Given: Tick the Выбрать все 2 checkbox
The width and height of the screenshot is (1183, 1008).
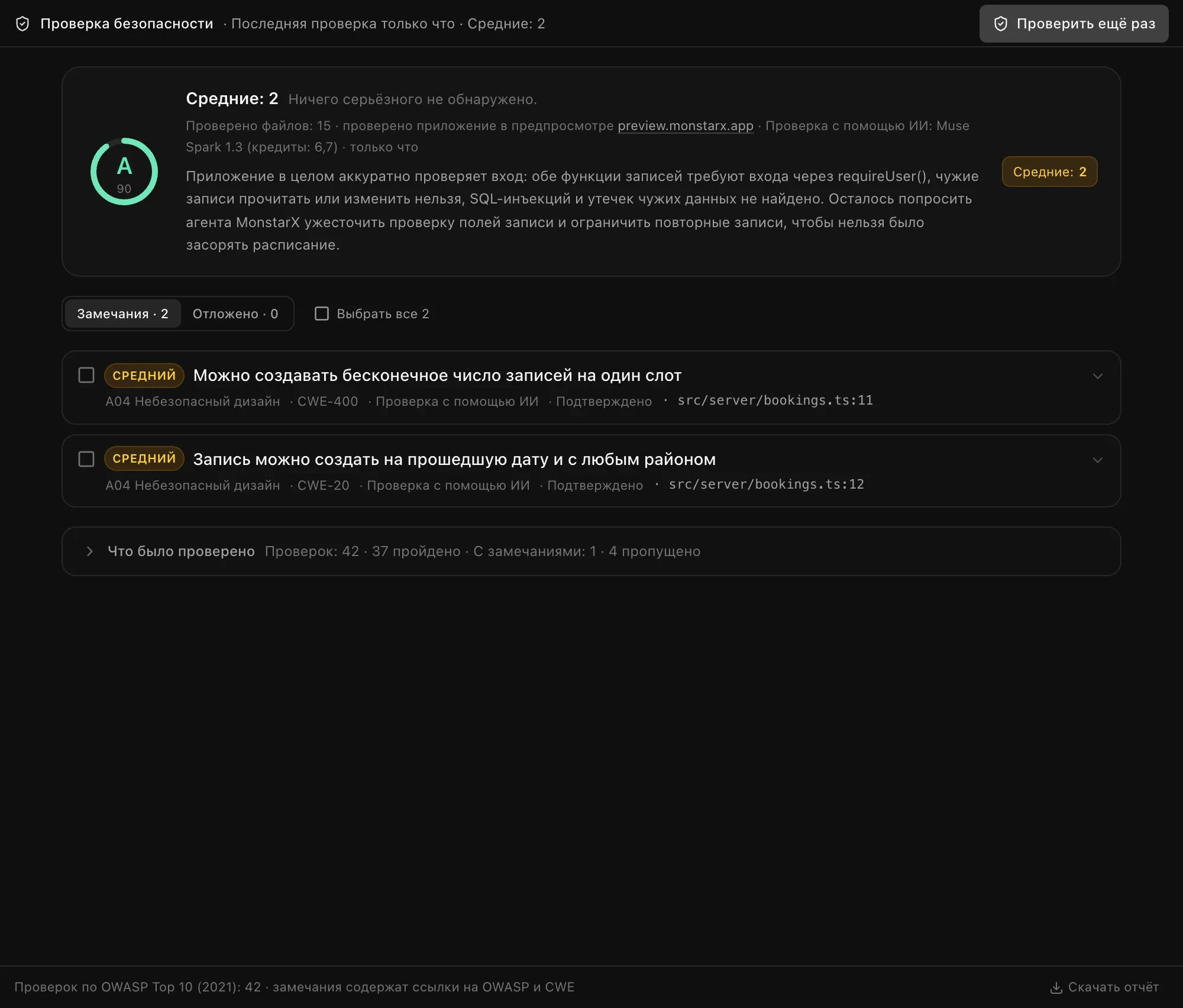Looking at the screenshot, I should 322,314.
